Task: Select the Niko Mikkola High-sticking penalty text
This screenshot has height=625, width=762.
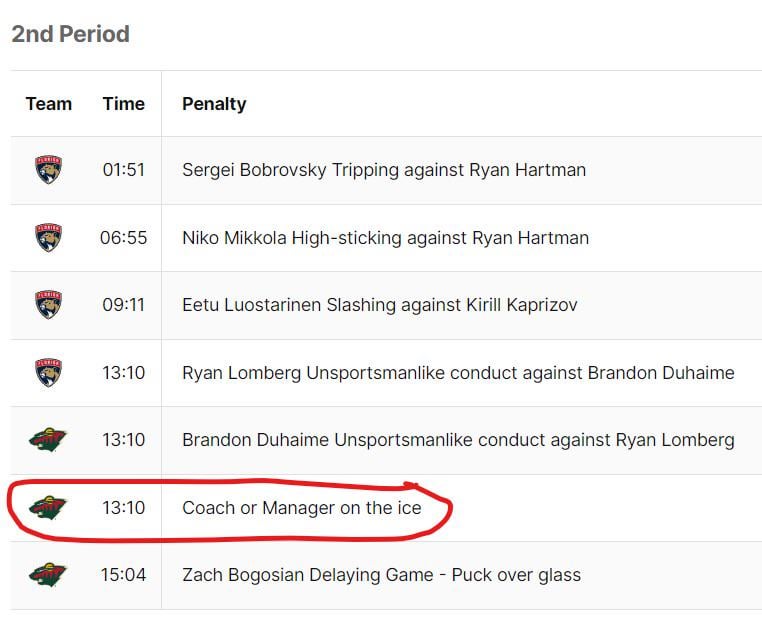Action: 385,238
